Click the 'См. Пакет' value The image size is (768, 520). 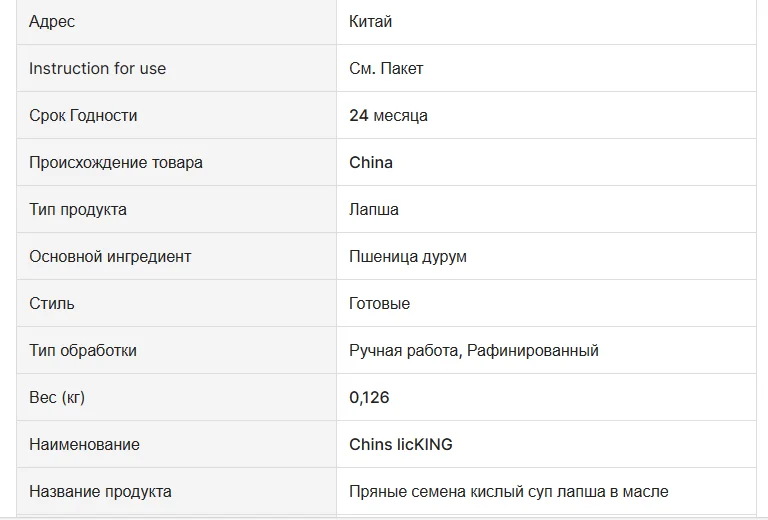386,68
